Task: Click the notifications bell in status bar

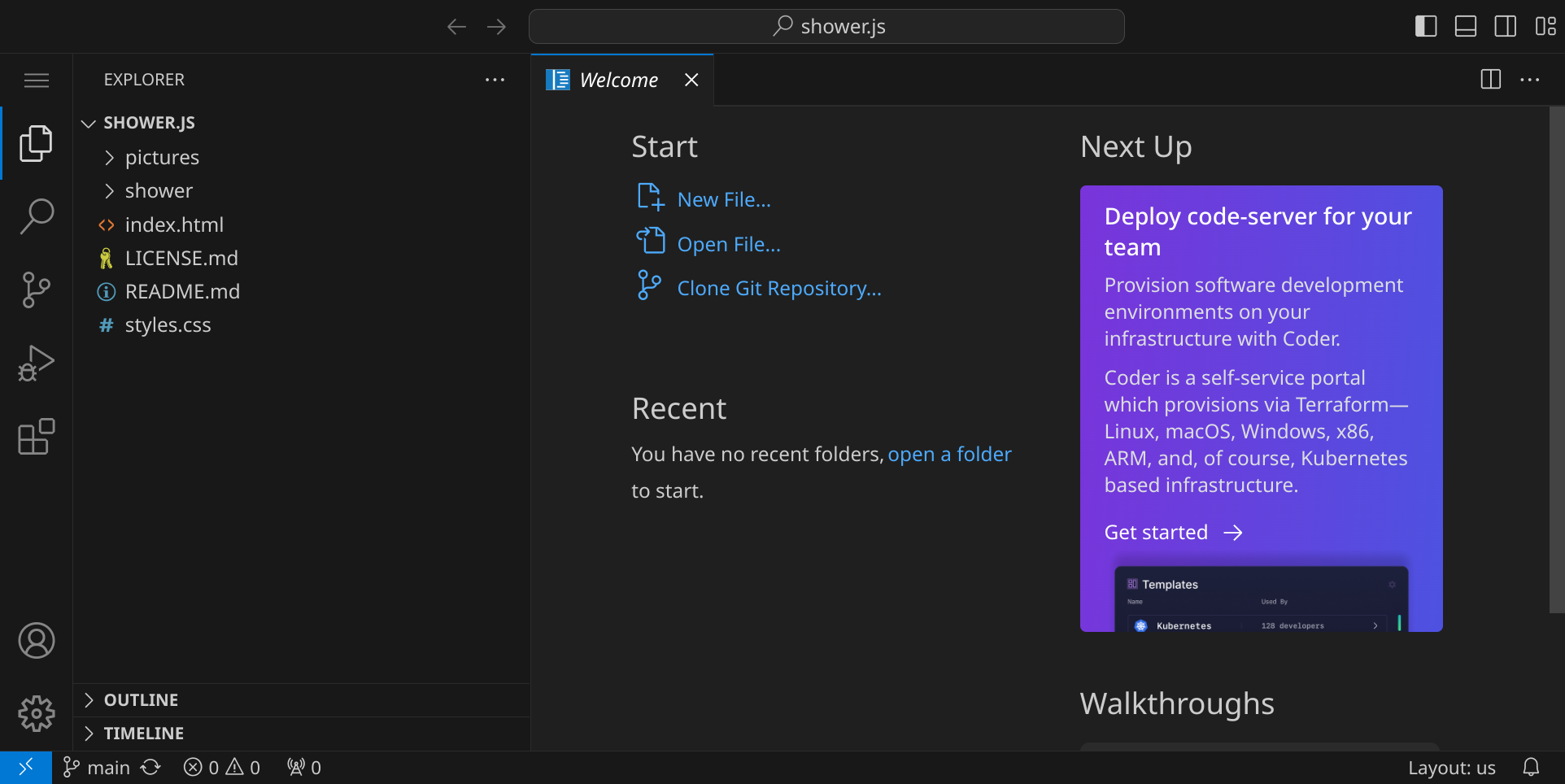Action: (x=1531, y=767)
